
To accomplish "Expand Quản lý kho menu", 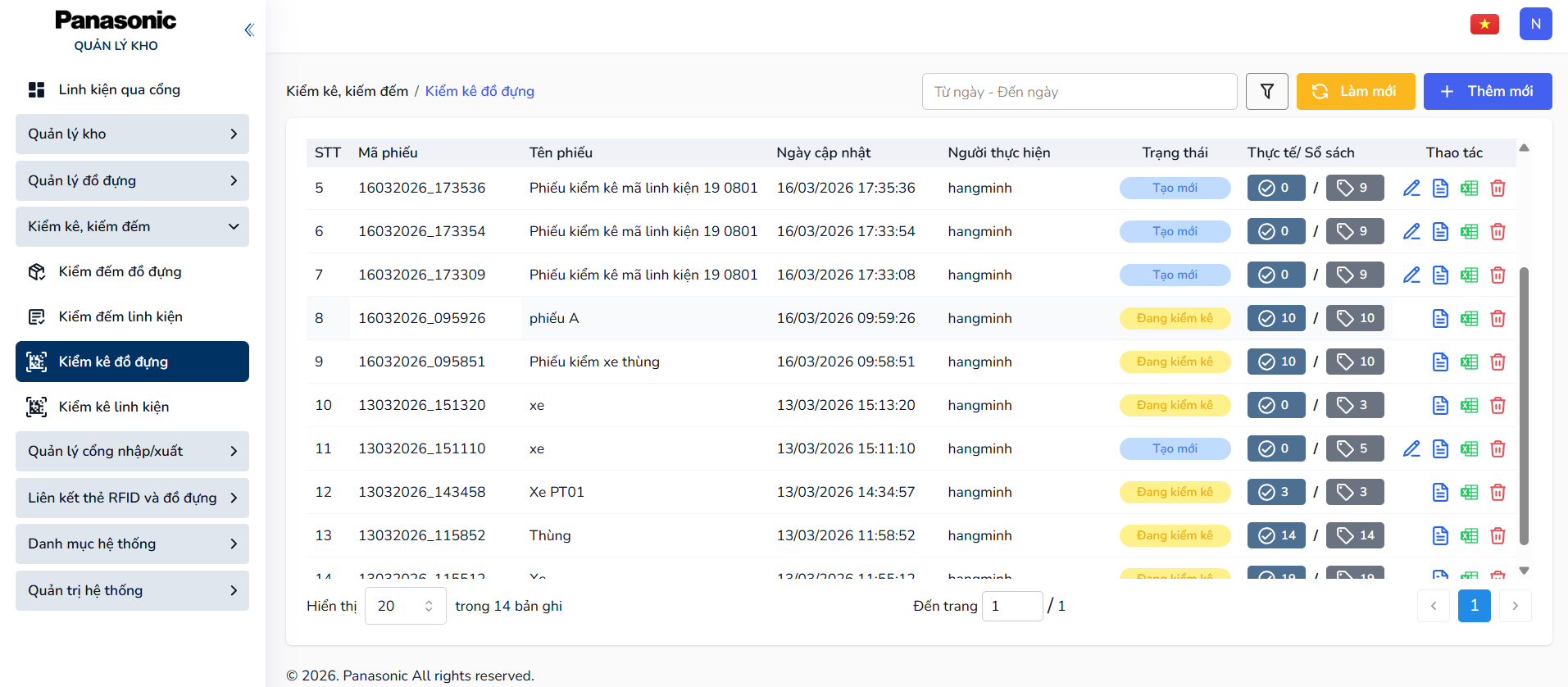I will tap(132, 134).
